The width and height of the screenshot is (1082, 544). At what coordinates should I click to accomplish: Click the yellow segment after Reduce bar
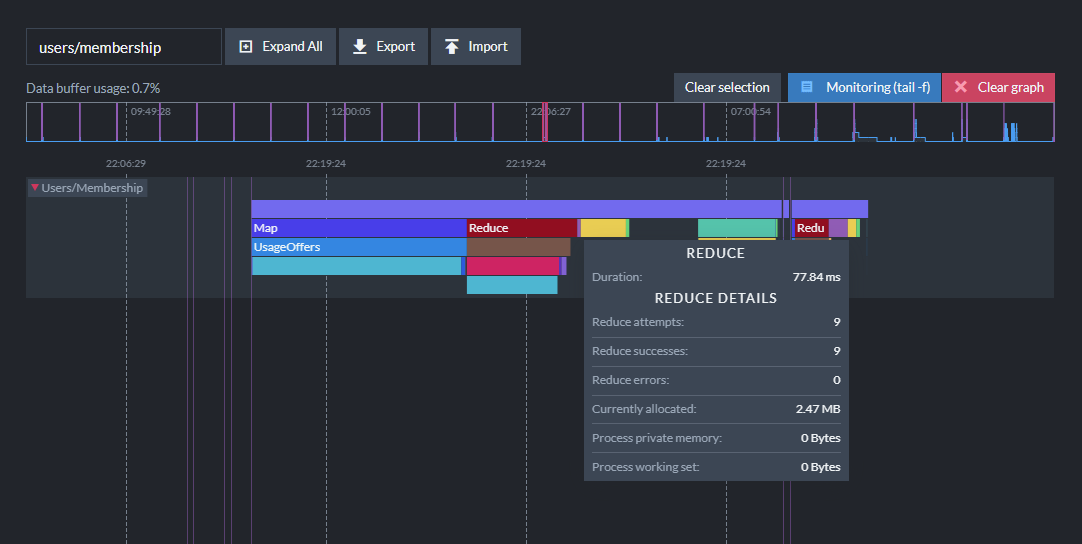(603, 228)
